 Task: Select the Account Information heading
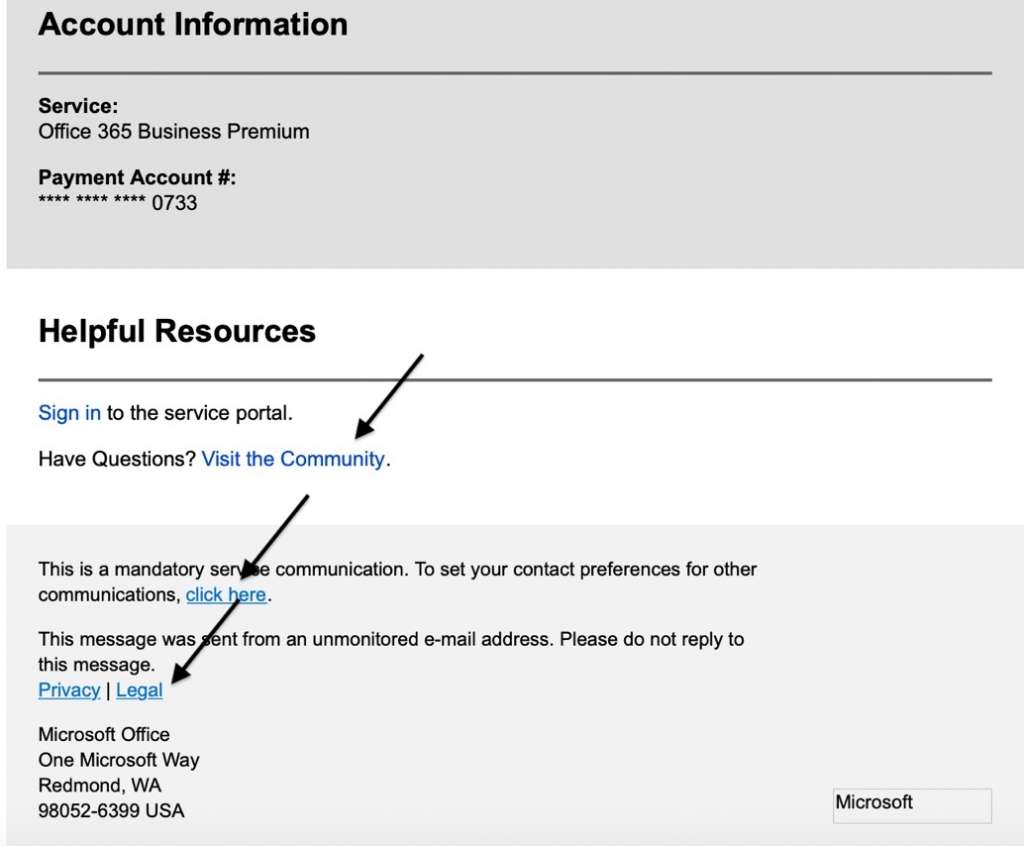pyautogui.click(x=193, y=24)
